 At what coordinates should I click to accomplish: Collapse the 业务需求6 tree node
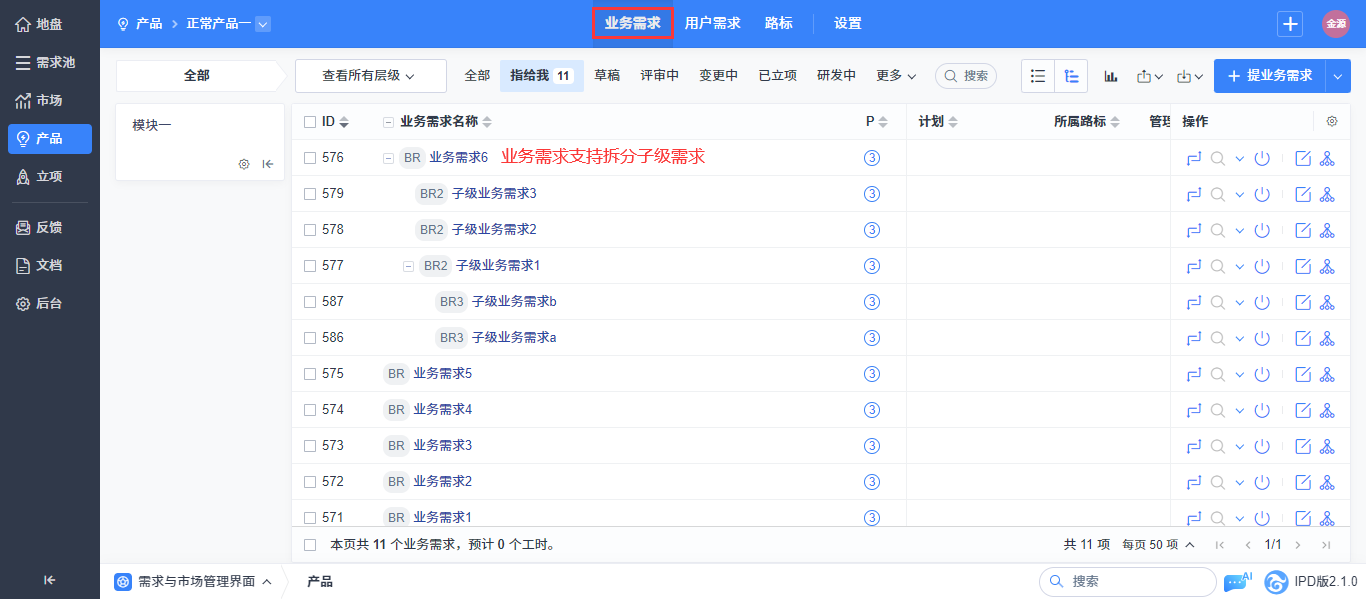[x=388, y=158]
